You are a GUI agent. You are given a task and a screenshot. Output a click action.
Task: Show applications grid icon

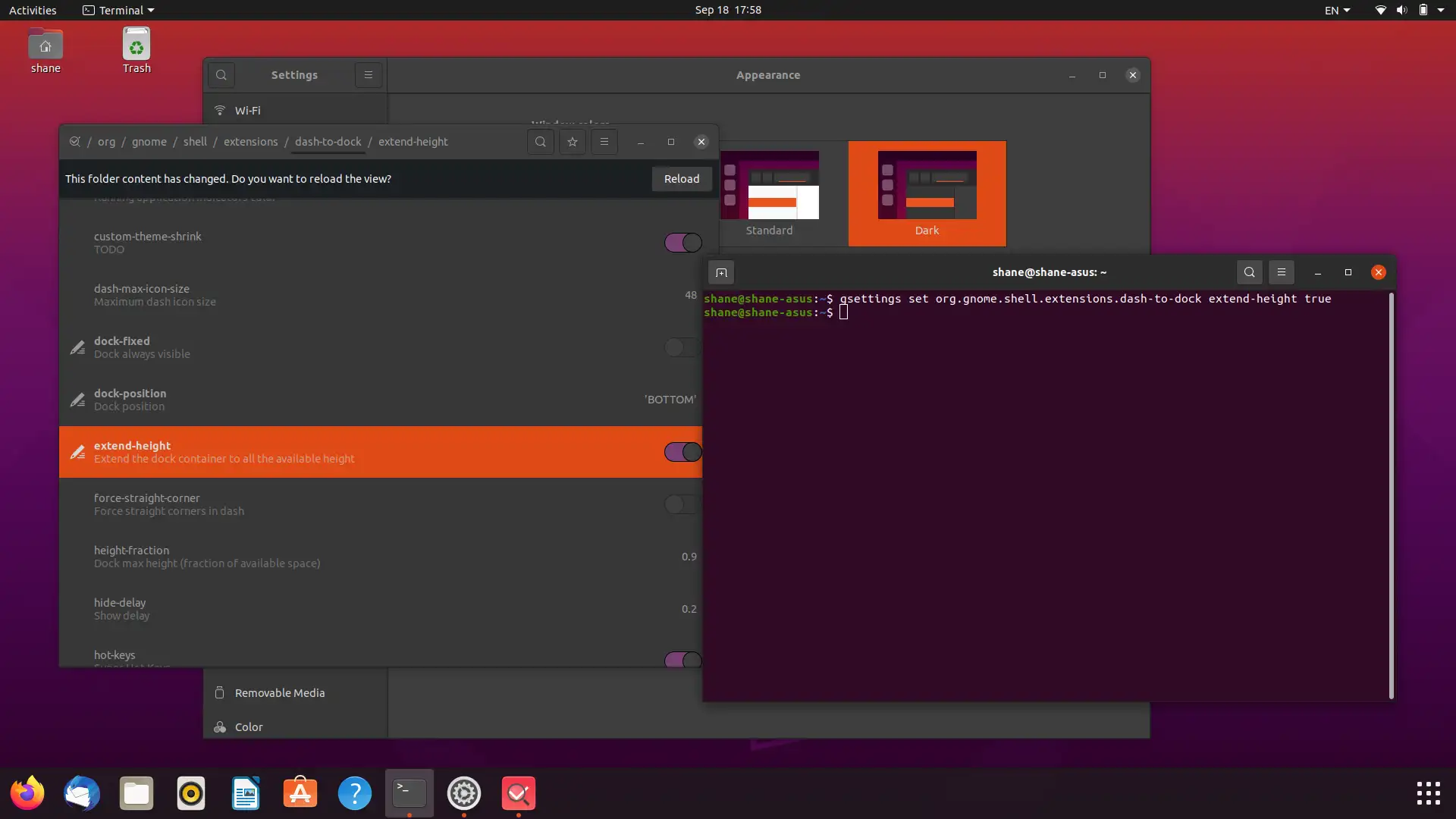click(1428, 793)
